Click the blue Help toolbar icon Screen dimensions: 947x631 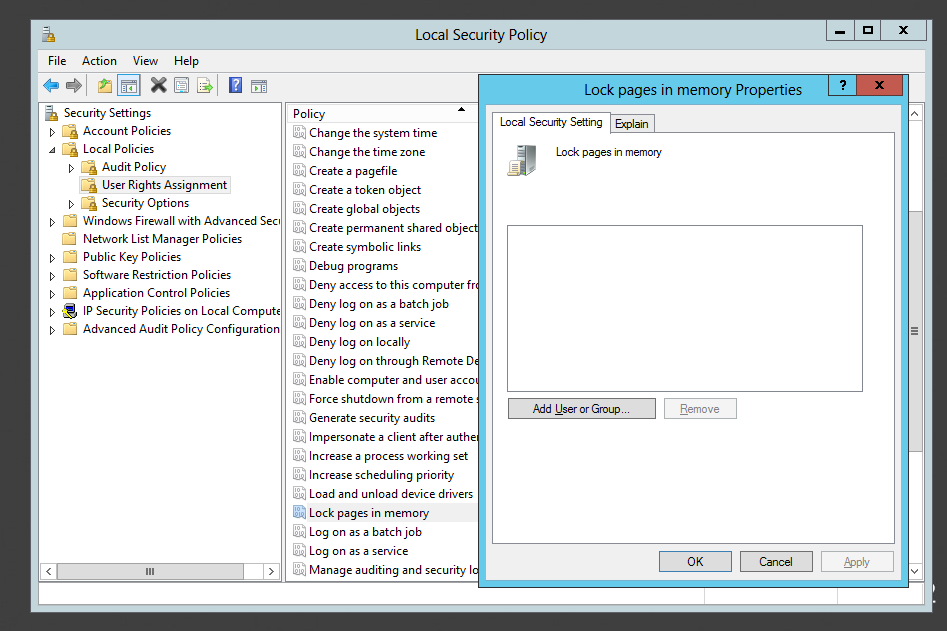(236, 85)
